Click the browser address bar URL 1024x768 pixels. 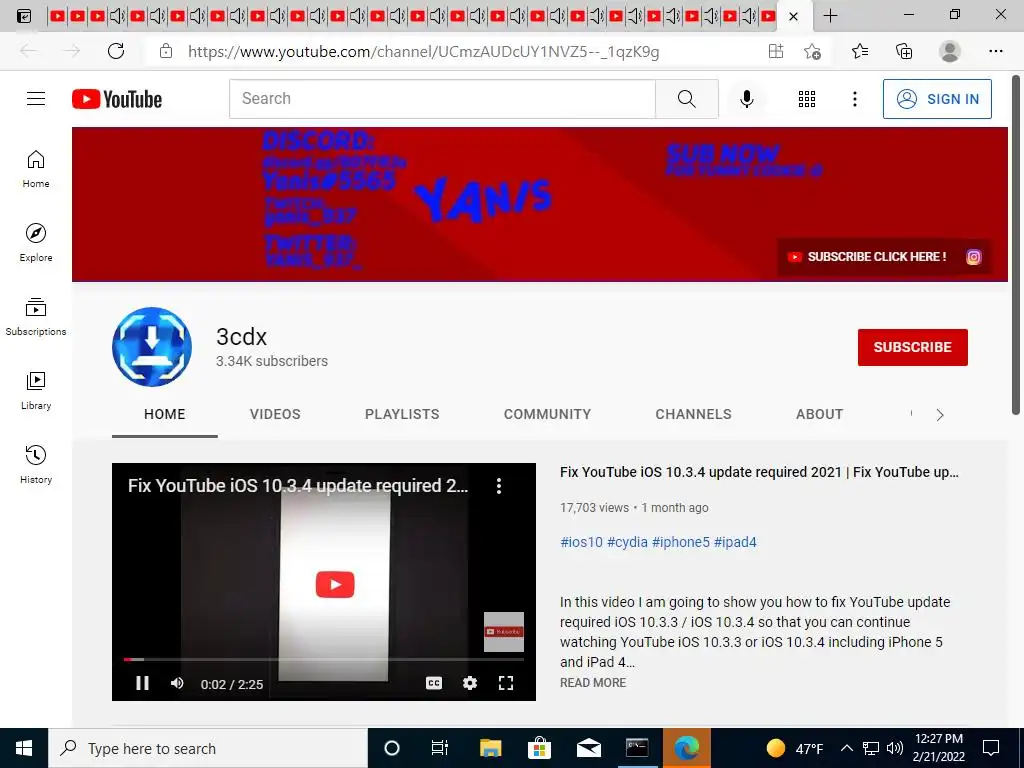click(x=423, y=52)
